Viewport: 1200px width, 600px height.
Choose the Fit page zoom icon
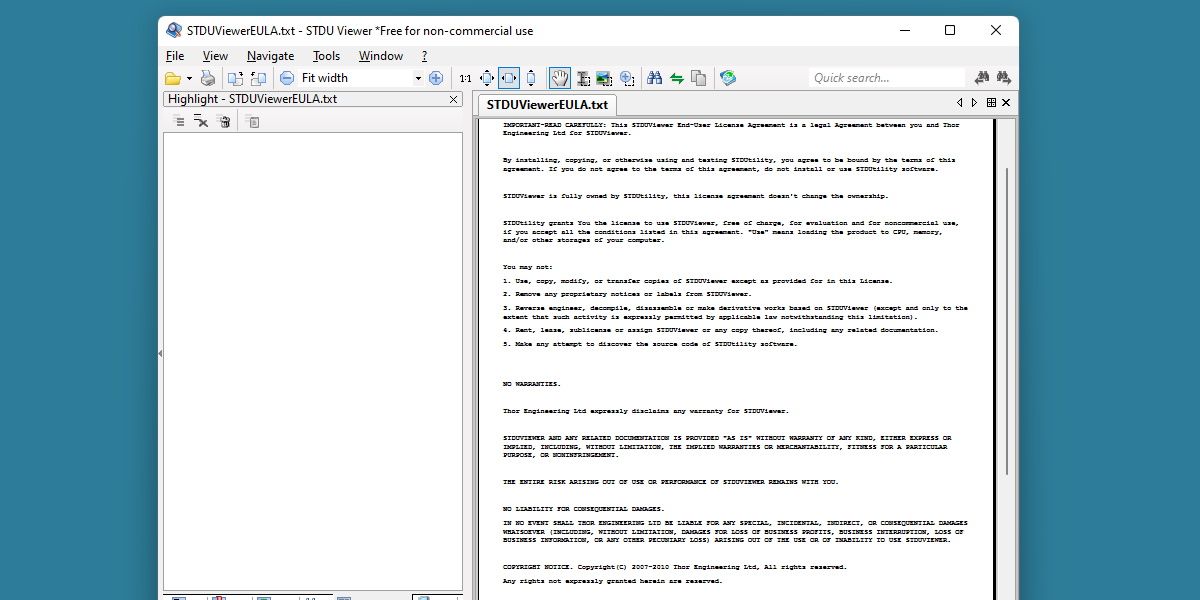[x=487, y=78]
